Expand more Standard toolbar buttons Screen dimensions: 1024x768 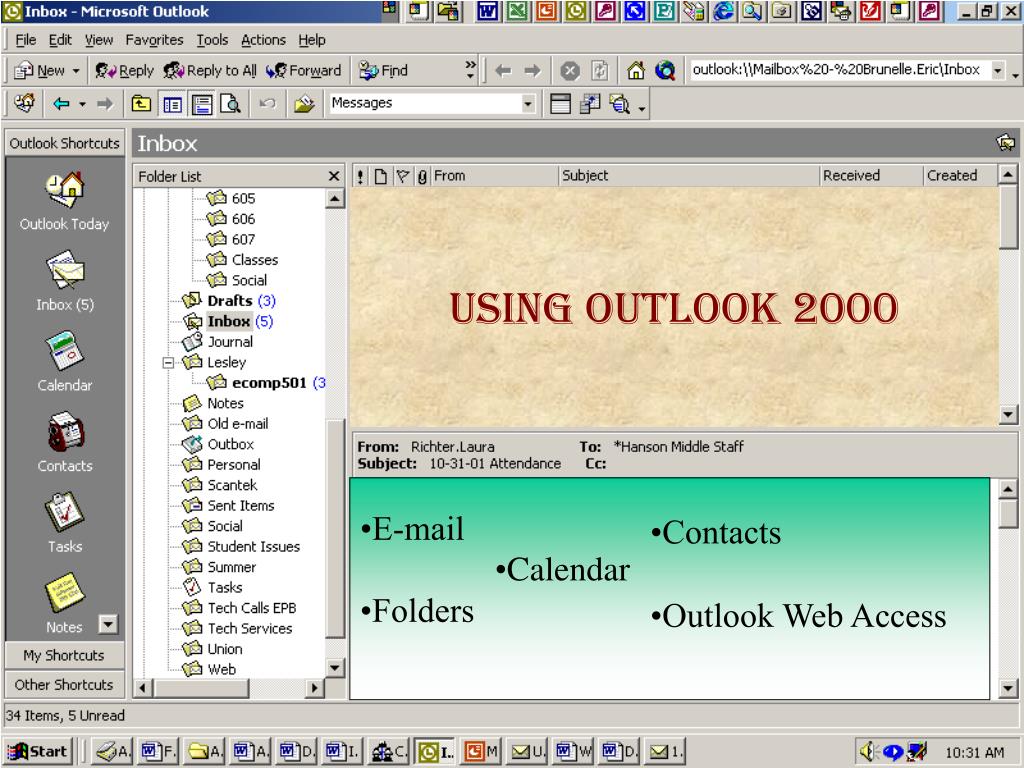(x=470, y=69)
